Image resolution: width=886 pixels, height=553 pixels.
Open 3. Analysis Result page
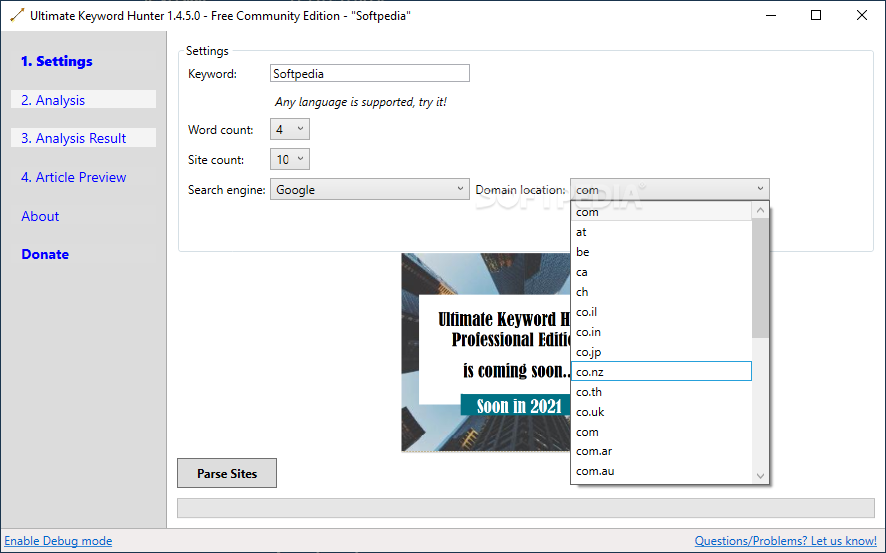83,138
